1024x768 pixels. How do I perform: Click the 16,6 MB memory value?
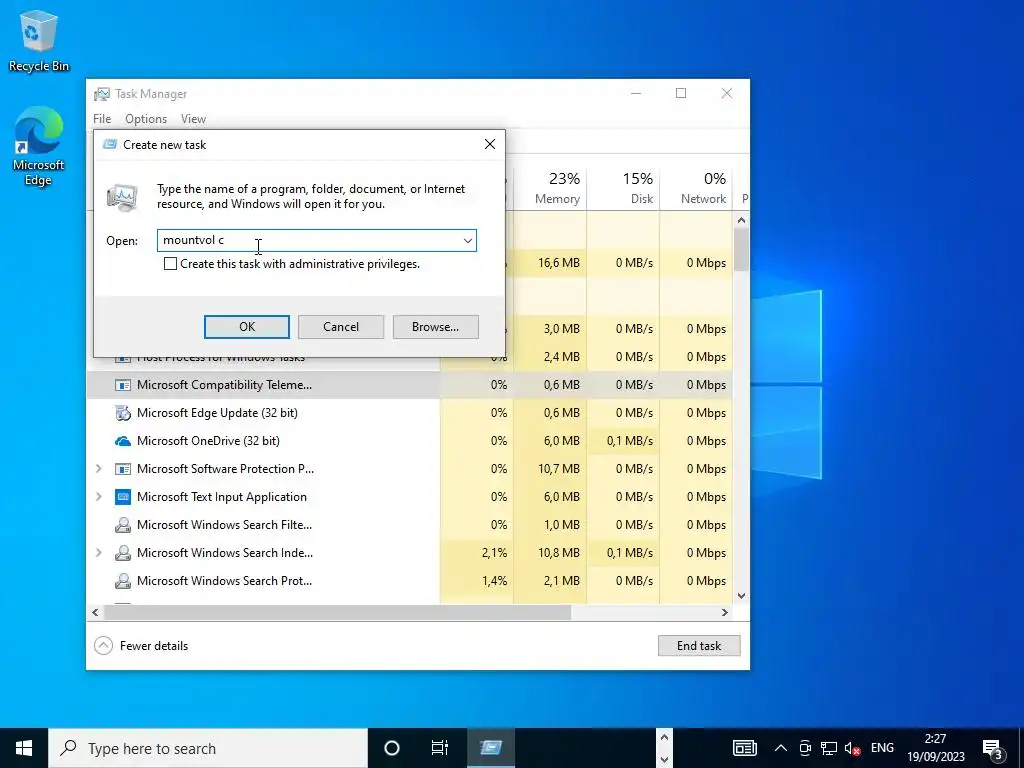pyautogui.click(x=558, y=263)
